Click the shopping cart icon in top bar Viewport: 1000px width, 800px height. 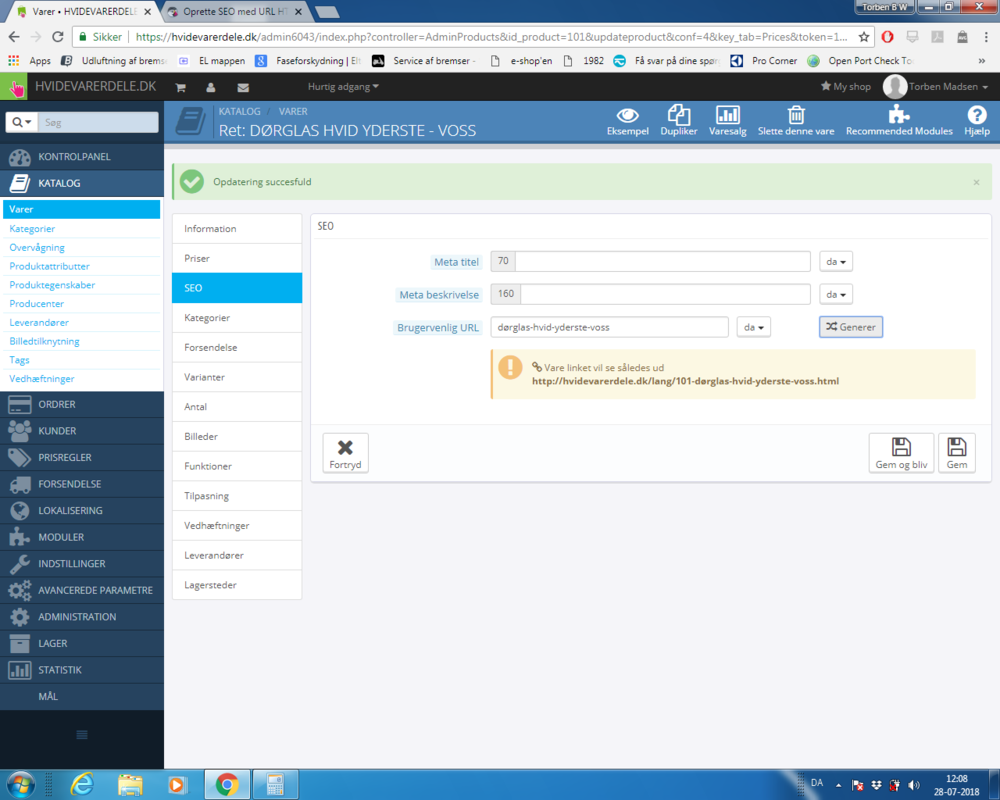click(180, 87)
